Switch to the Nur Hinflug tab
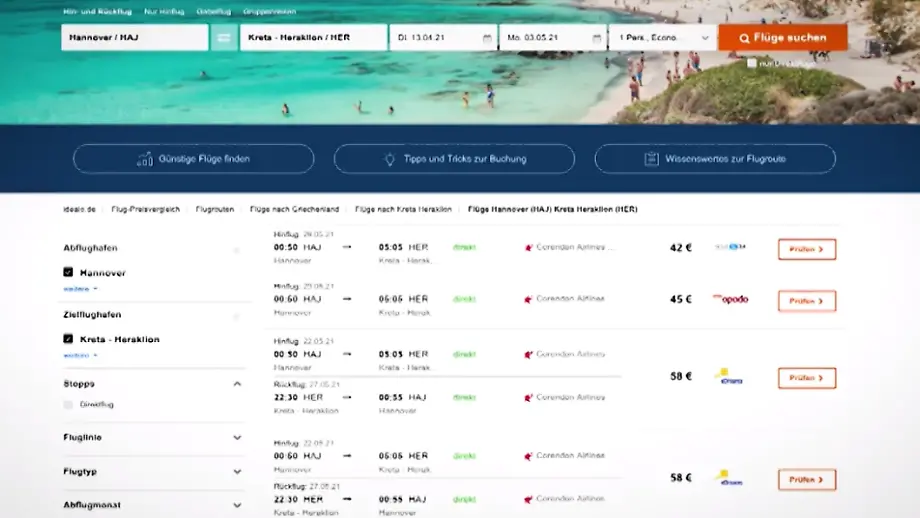Screen dimensions: 920x518 163,11
